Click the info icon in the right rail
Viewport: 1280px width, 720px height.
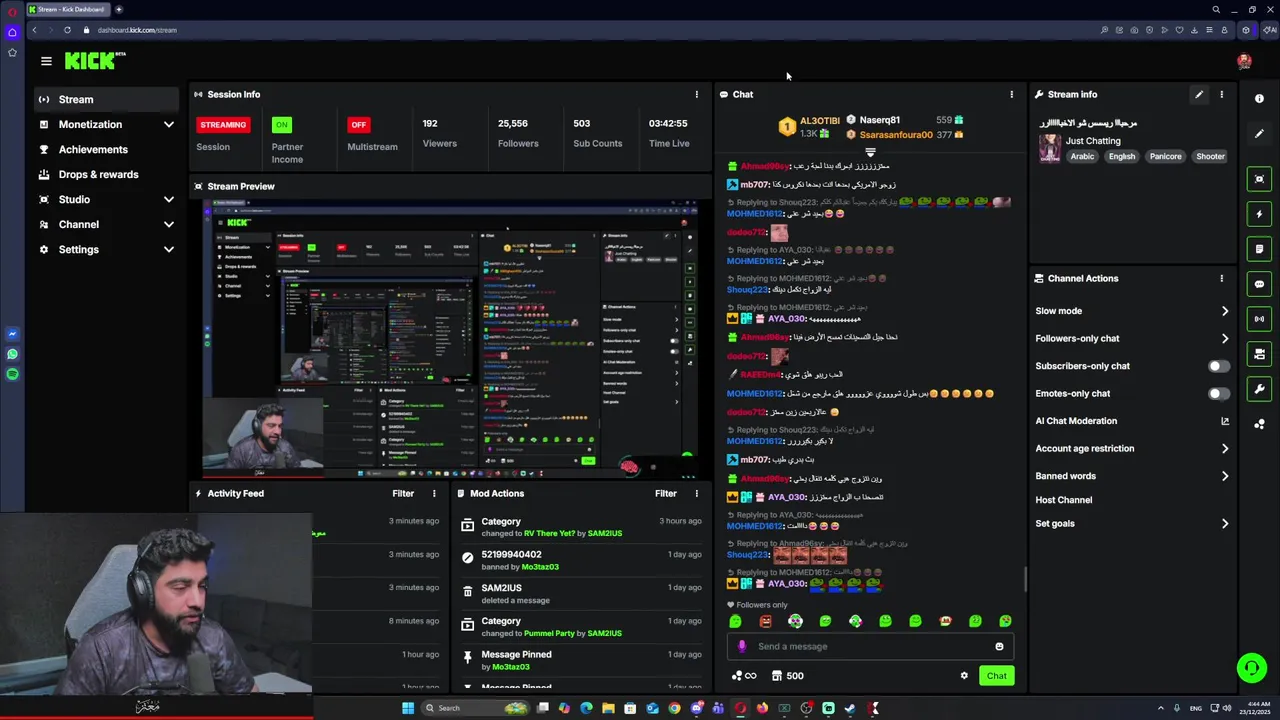[x=1259, y=98]
